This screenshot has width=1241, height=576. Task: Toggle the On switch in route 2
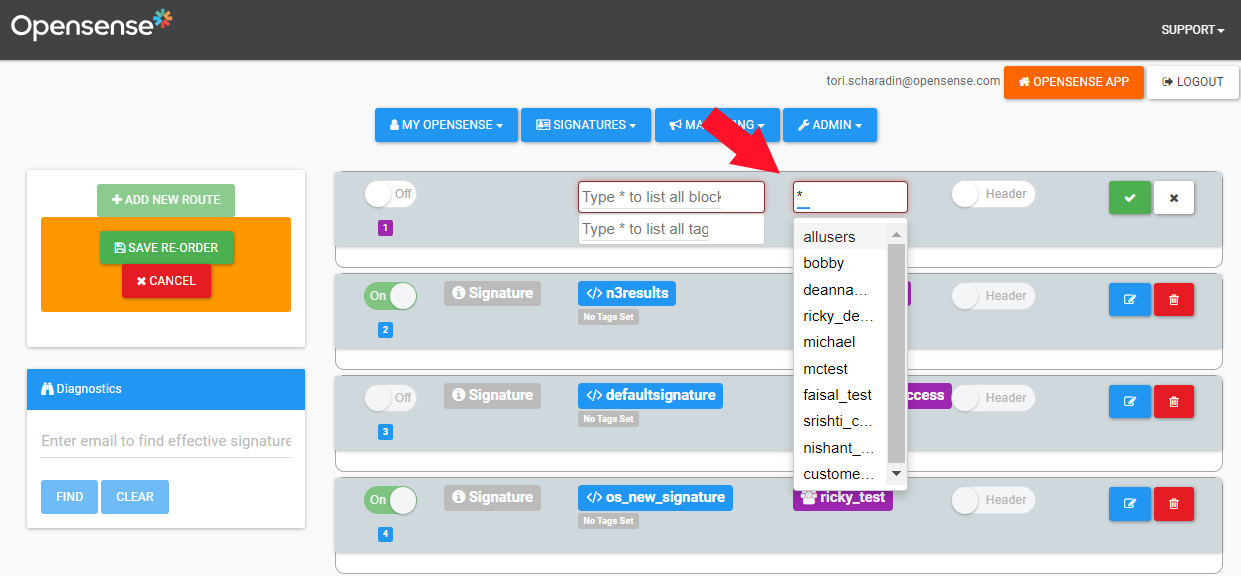[x=390, y=296]
